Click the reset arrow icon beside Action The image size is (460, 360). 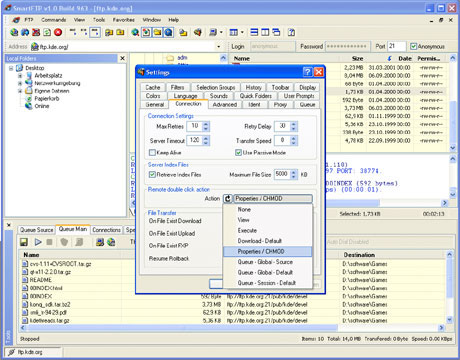[x=228, y=199]
